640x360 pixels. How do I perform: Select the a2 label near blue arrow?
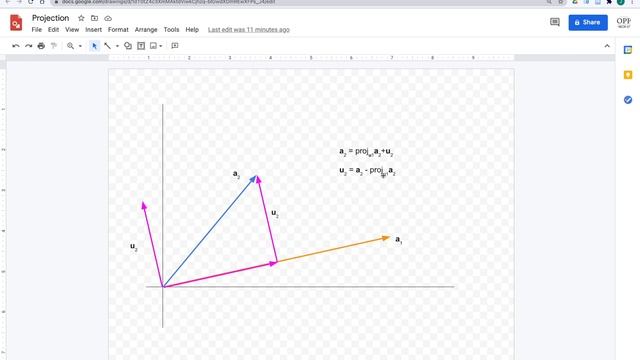pos(236,175)
